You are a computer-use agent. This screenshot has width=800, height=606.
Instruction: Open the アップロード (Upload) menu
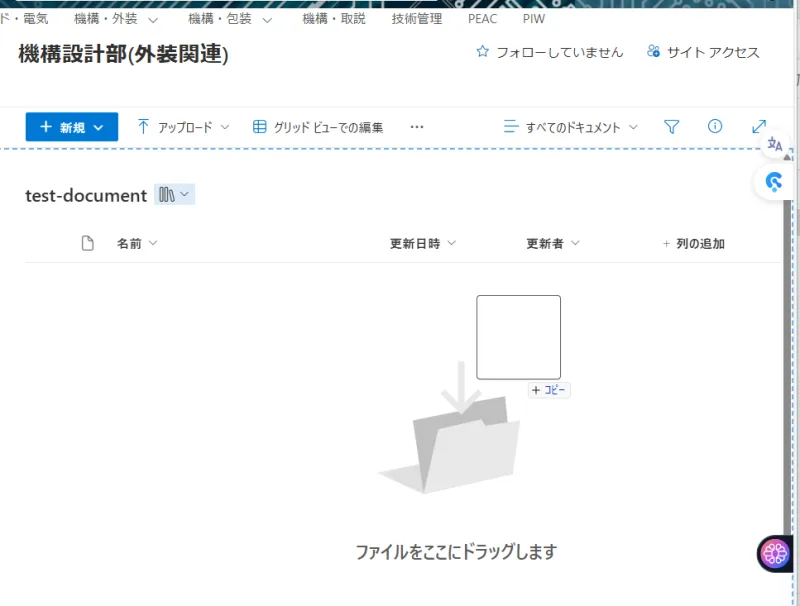pyautogui.click(x=184, y=127)
